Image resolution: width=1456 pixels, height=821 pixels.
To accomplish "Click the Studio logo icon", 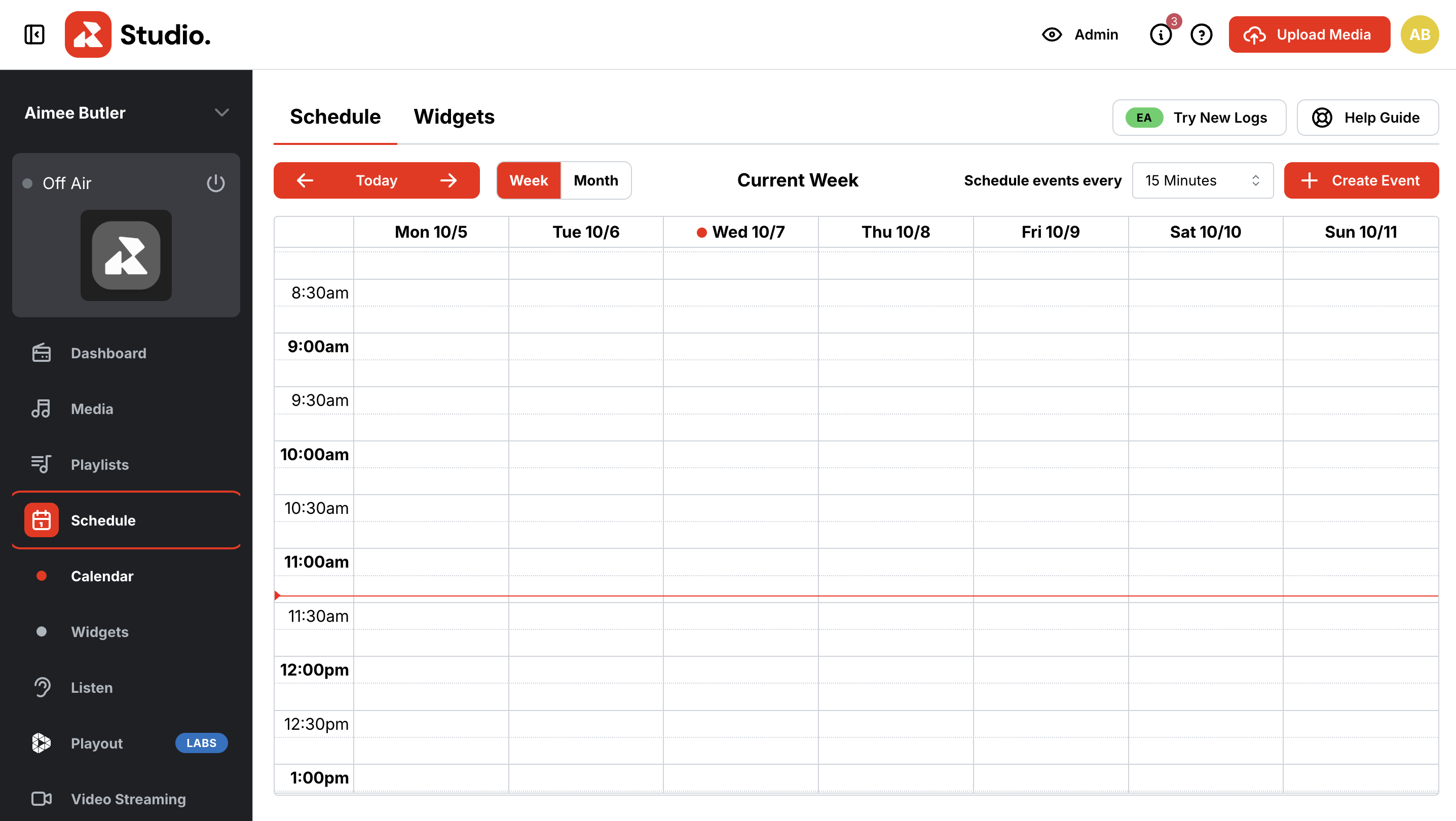I will click(x=88, y=34).
